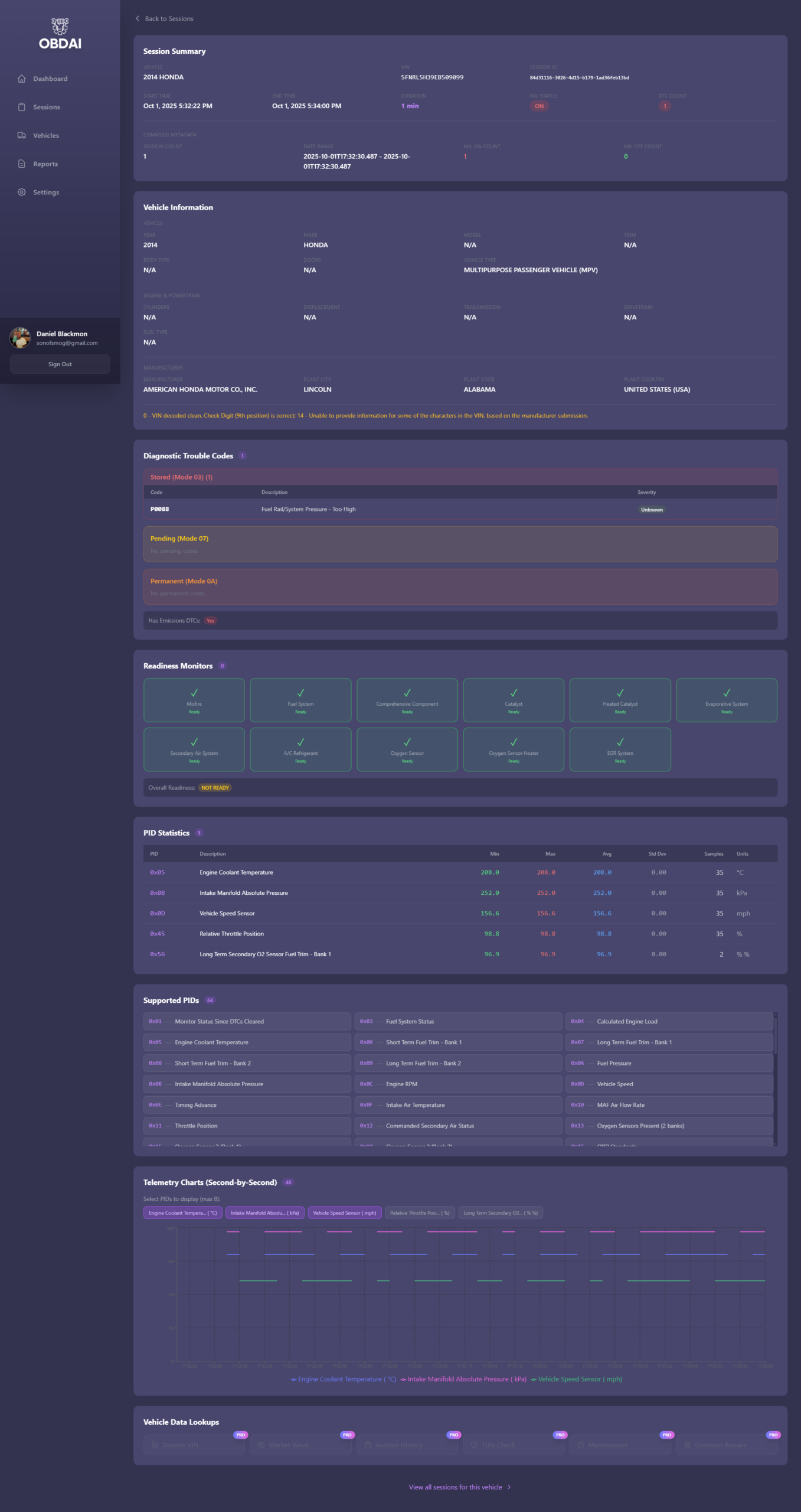Click the Decode VIN lookup icon
The height and width of the screenshot is (1512, 801).
(x=155, y=1445)
